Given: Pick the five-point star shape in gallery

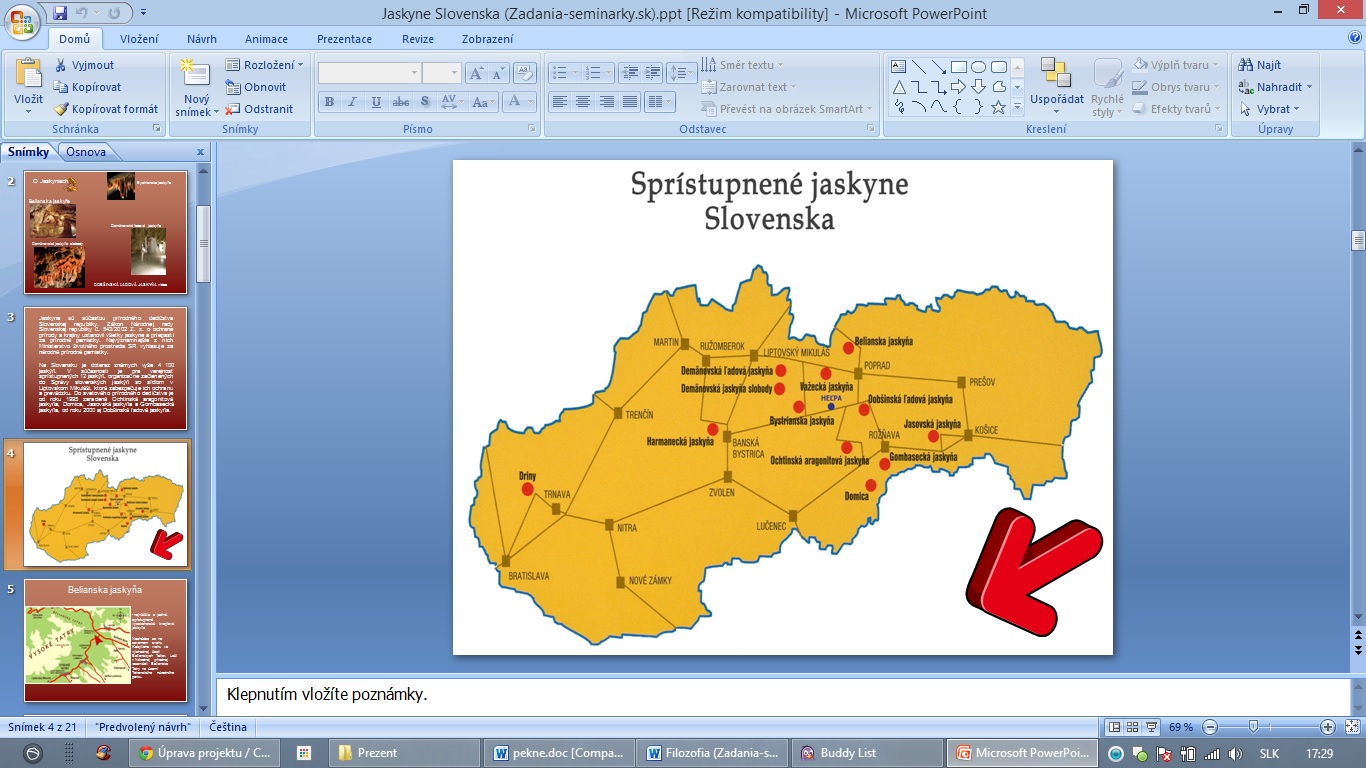Looking at the screenshot, I should pos(998,107).
